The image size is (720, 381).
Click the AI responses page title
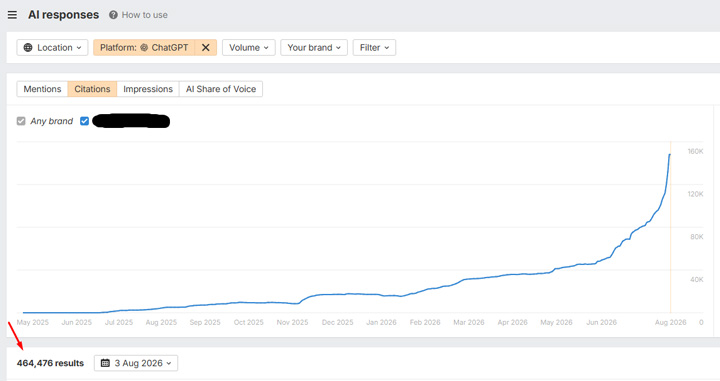(x=63, y=15)
